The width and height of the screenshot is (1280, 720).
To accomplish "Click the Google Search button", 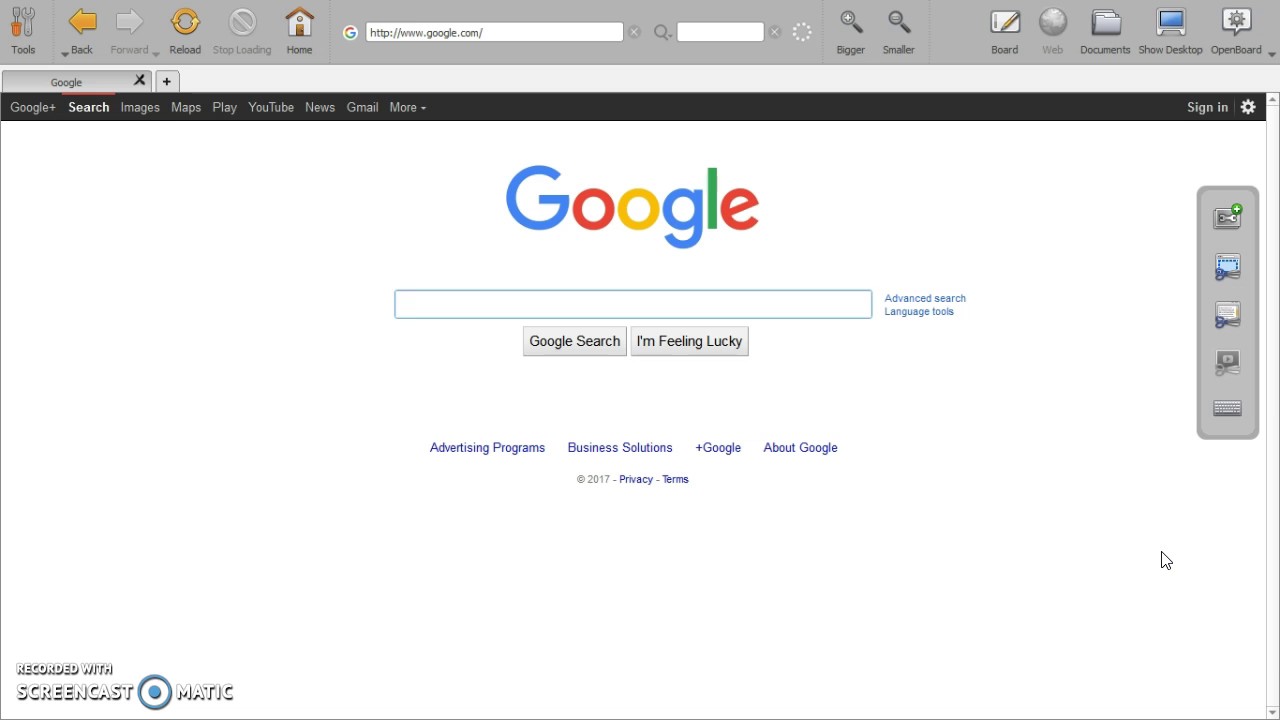I will click(x=575, y=341).
